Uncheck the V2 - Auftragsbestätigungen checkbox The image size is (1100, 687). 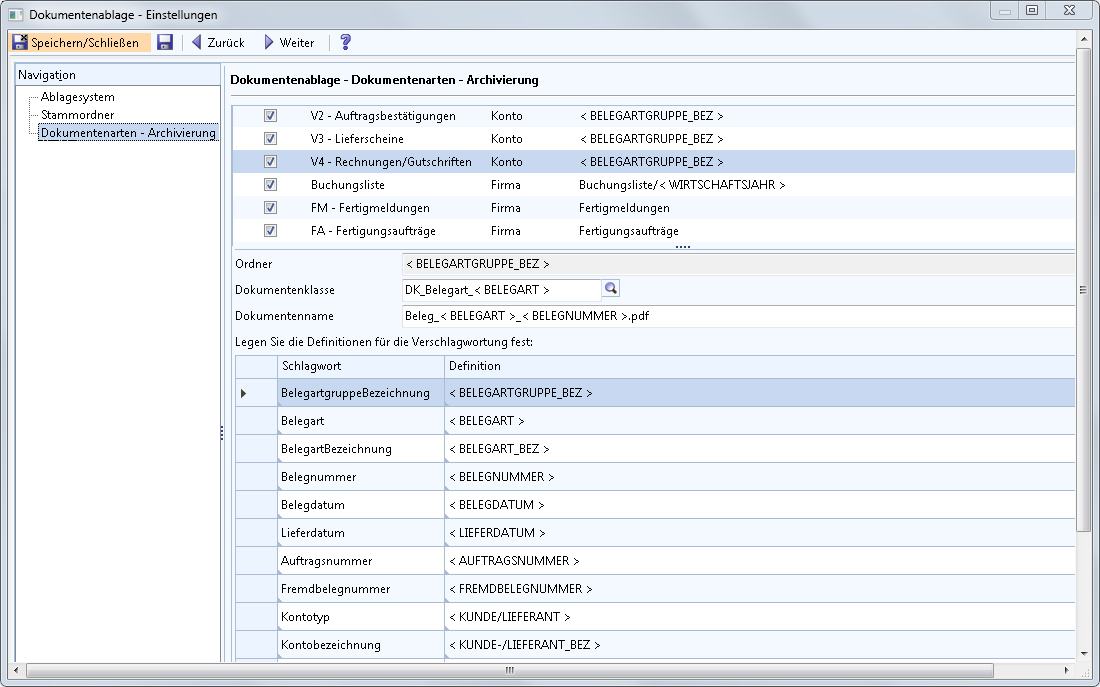pos(270,116)
